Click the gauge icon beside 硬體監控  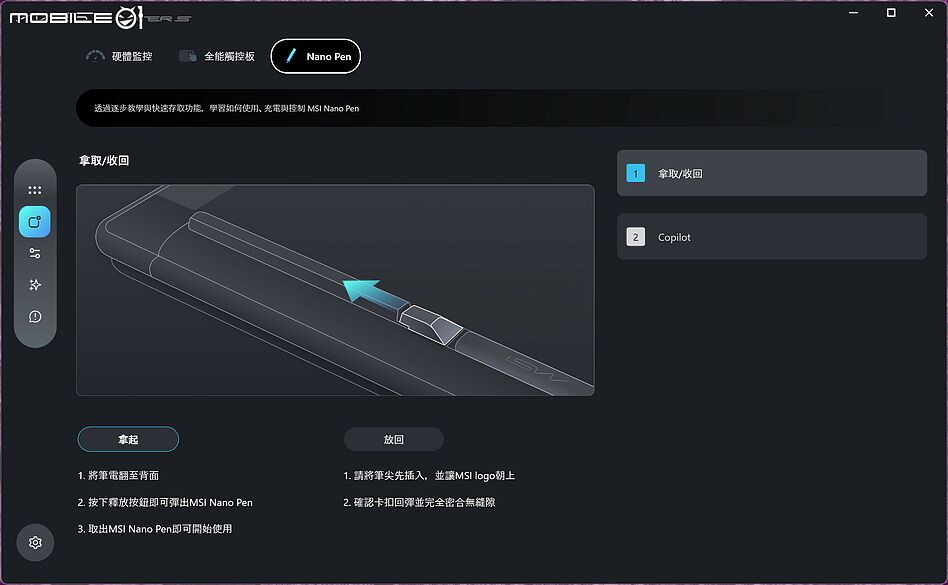point(97,57)
